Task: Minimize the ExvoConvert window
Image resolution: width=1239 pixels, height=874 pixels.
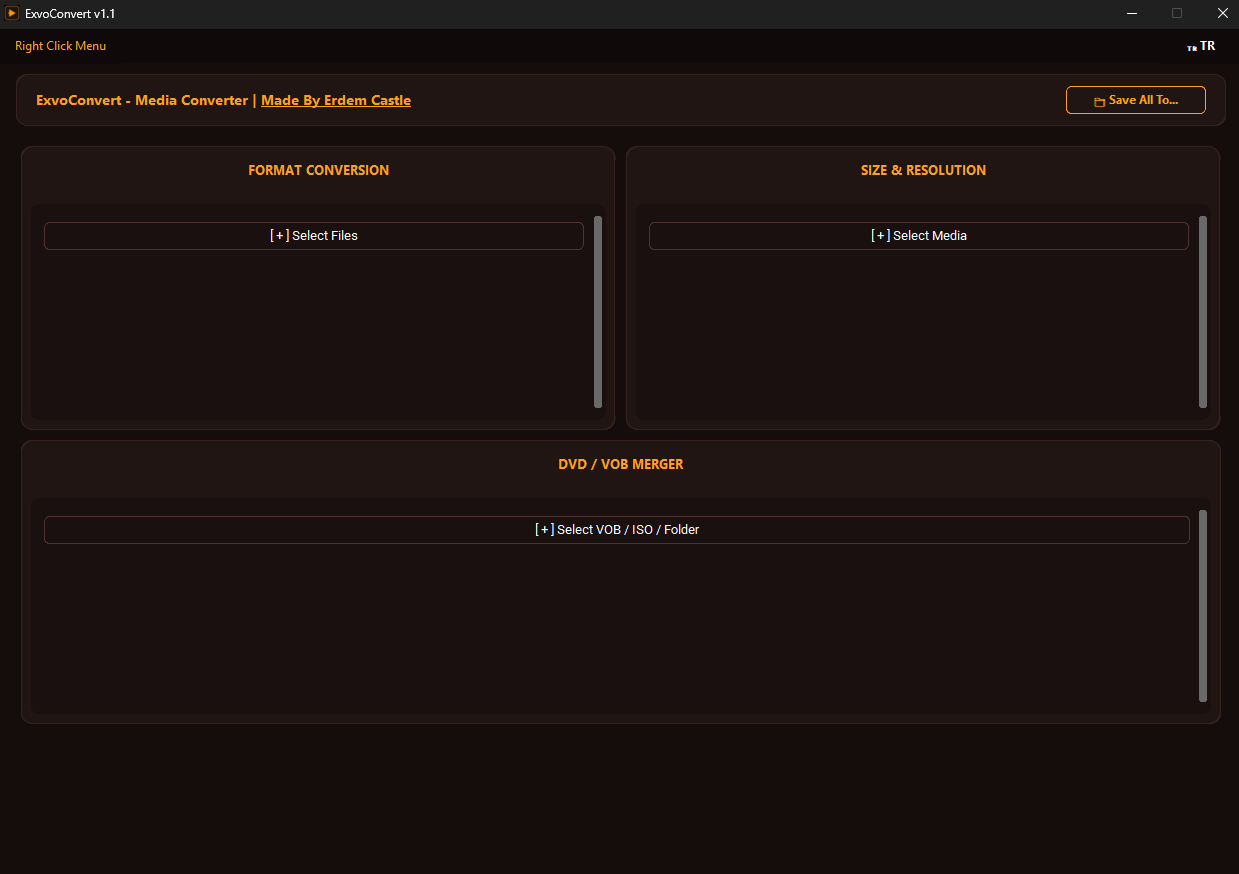Action: tap(1132, 13)
